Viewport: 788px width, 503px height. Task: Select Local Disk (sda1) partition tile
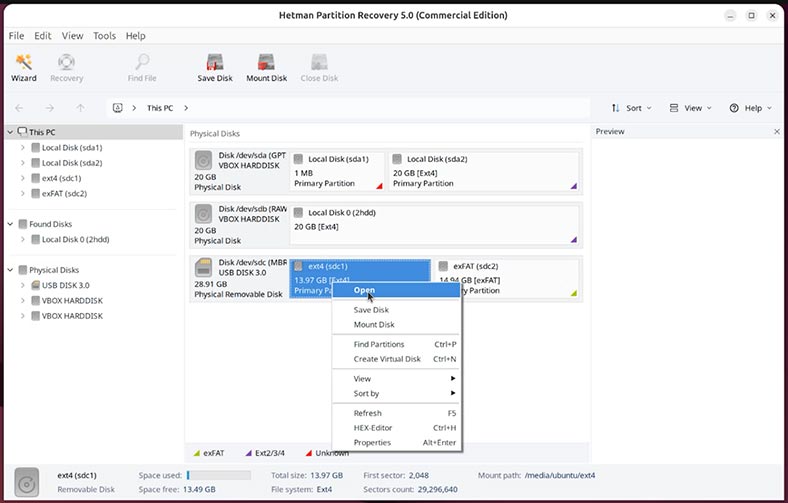coord(337,171)
